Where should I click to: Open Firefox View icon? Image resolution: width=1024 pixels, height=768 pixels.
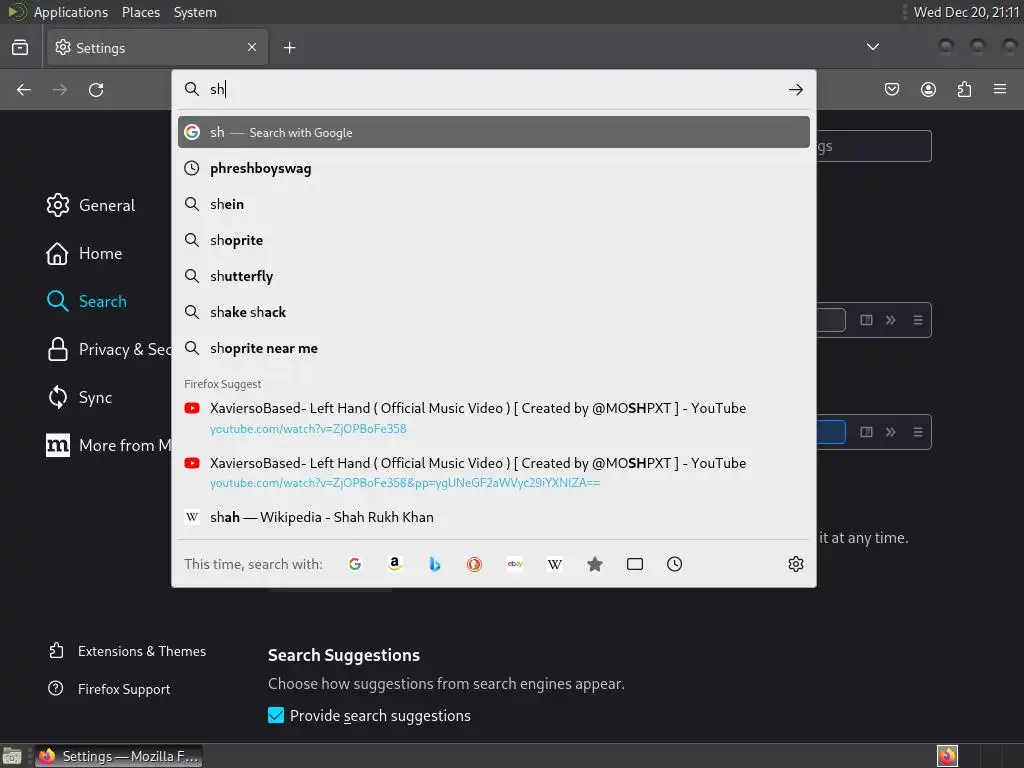pos(20,47)
